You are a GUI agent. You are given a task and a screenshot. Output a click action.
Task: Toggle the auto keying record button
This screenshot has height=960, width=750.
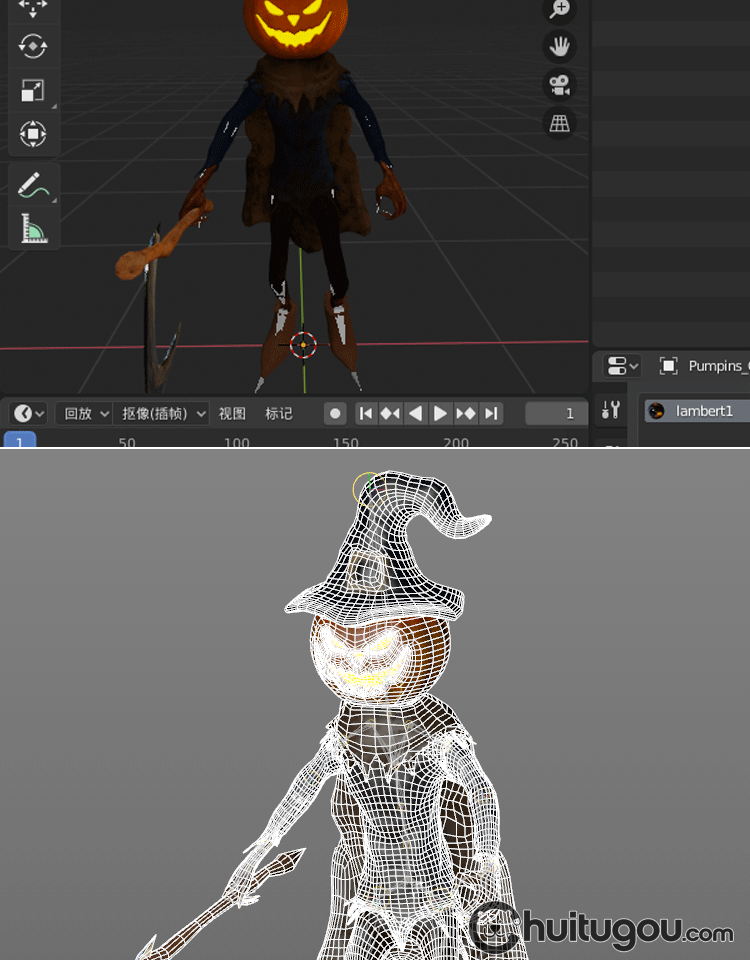(336, 413)
